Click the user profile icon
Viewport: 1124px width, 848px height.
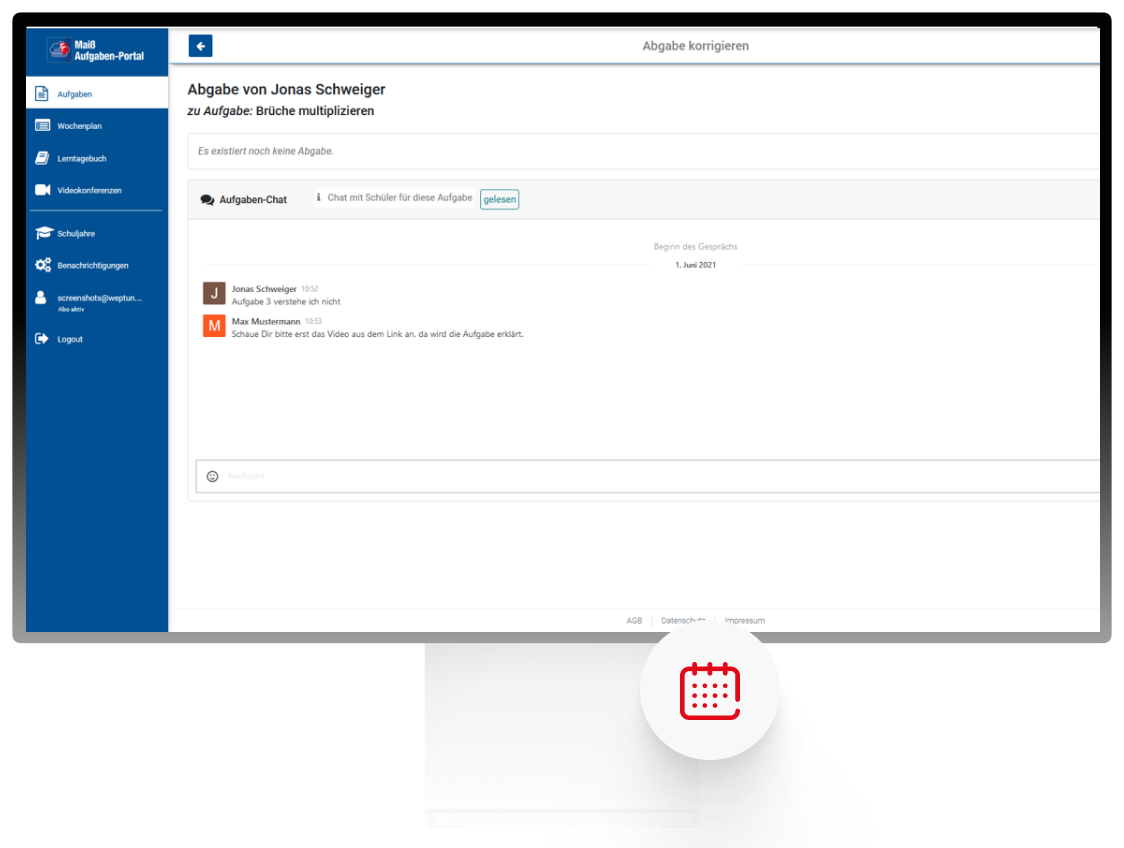41,297
